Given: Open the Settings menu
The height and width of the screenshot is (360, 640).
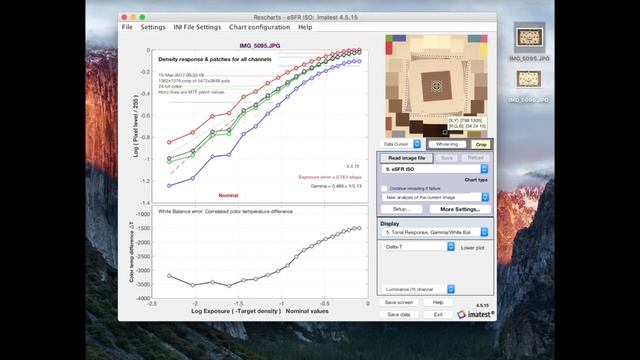Looking at the screenshot, I should 153,27.
